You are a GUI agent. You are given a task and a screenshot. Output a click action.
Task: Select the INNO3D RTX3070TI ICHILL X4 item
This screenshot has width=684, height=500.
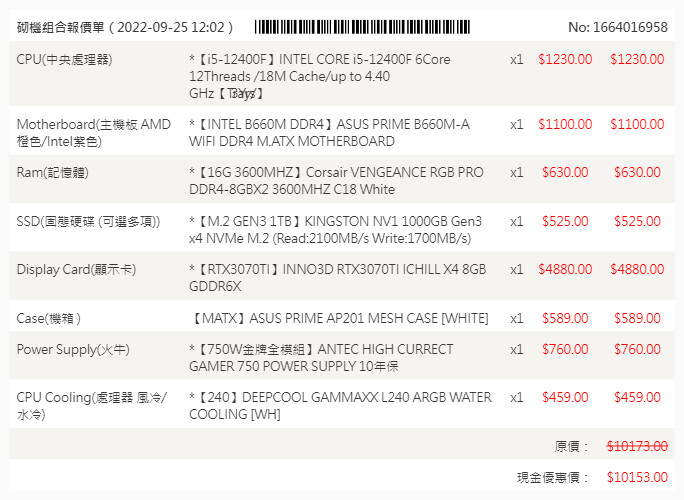[x=337, y=277]
